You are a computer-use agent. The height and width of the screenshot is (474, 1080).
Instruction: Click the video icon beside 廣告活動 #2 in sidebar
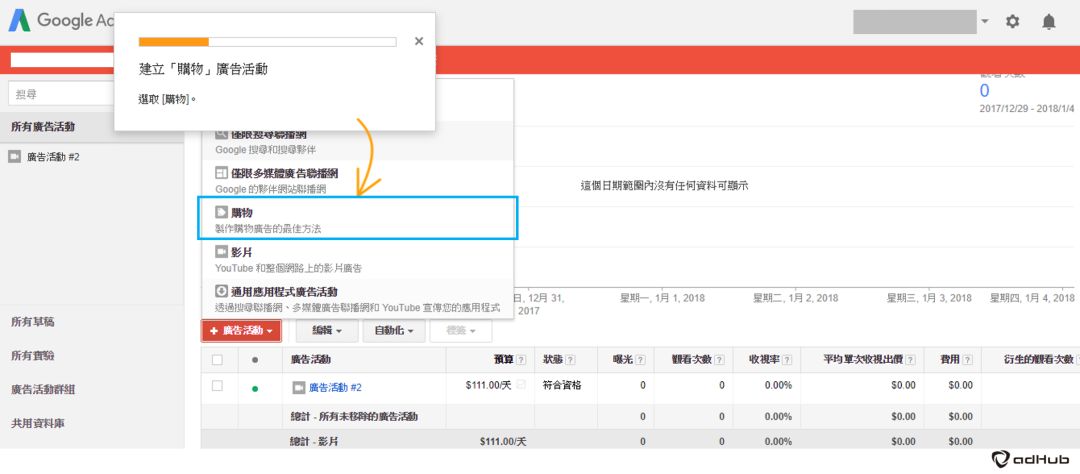click(14, 157)
